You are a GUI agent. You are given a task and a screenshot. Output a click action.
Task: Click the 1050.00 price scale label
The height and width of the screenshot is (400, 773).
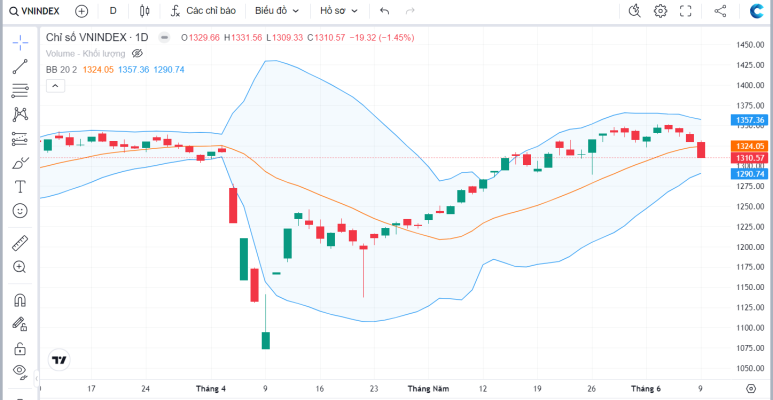(750, 368)
